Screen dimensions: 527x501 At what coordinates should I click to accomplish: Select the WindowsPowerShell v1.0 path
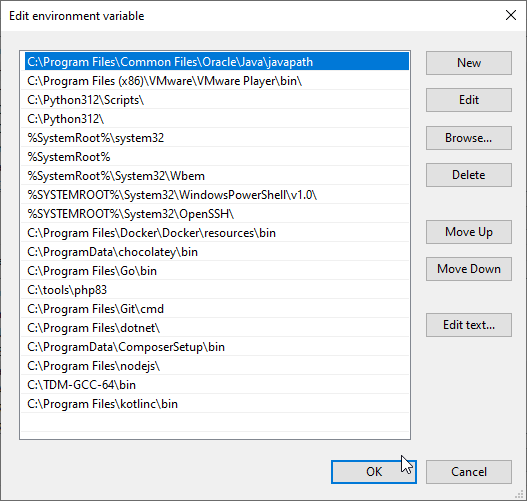coord(215,195)
